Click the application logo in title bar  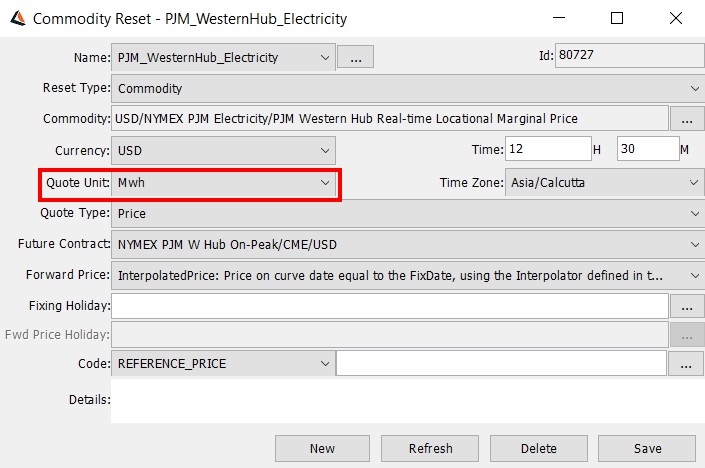(18, 18)
